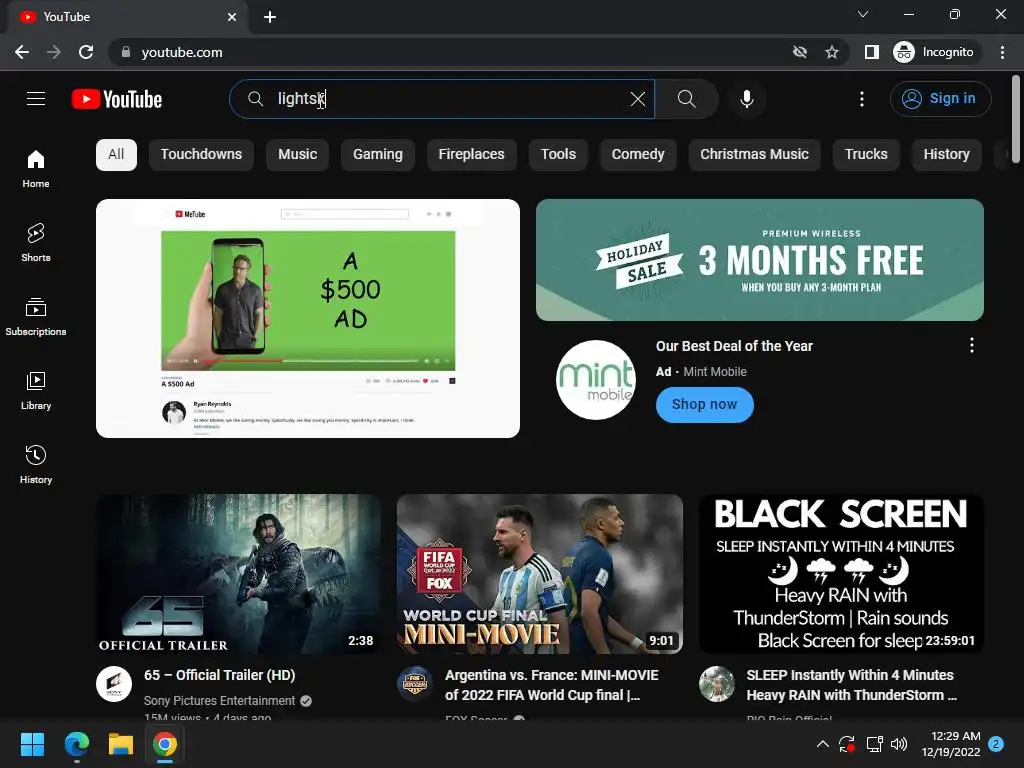Click the Sony Pictures Entertainment channel name
The height and width of the screenshot is (768, 1024).
tap(219, 701)
